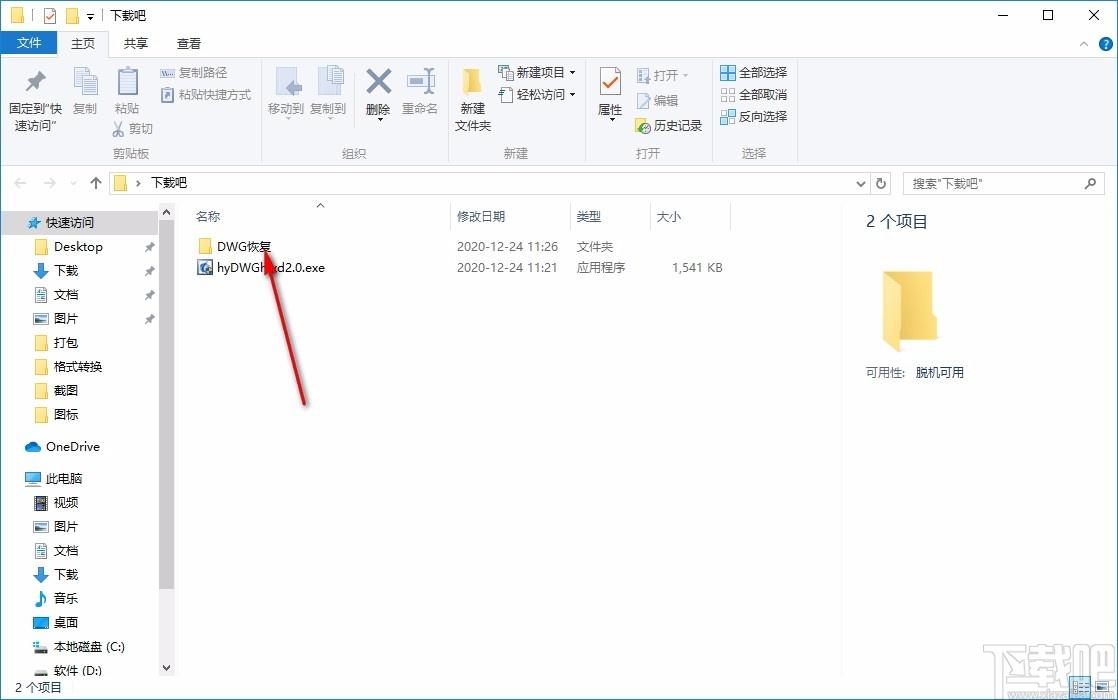Click Open (打开) in ribbon

662,76
